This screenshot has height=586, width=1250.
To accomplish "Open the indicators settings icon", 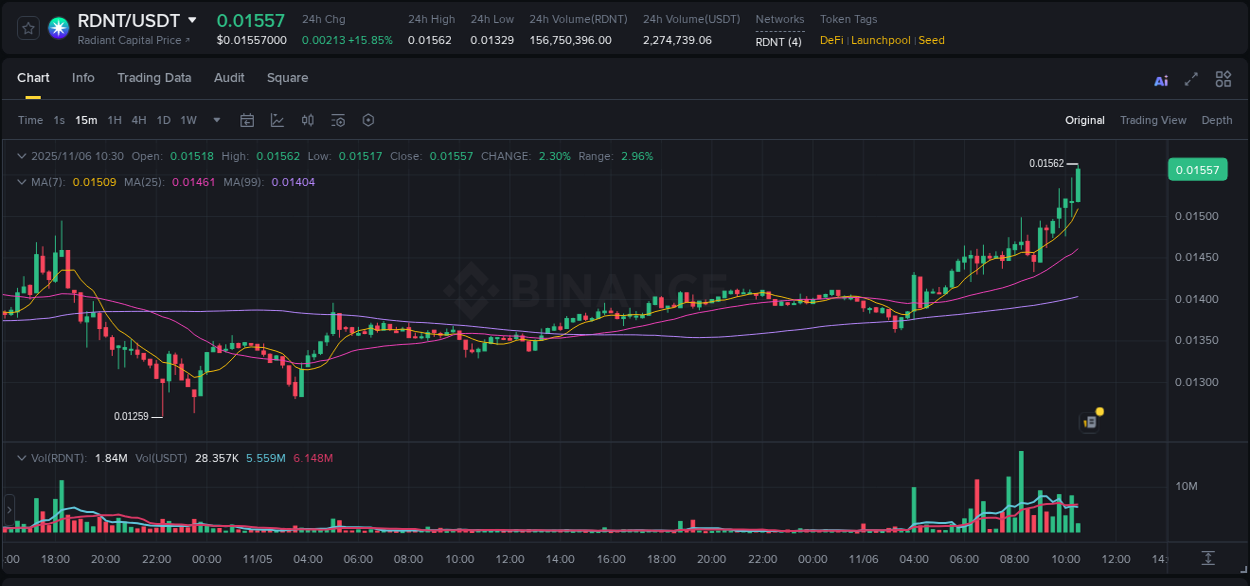I will 337,120.
